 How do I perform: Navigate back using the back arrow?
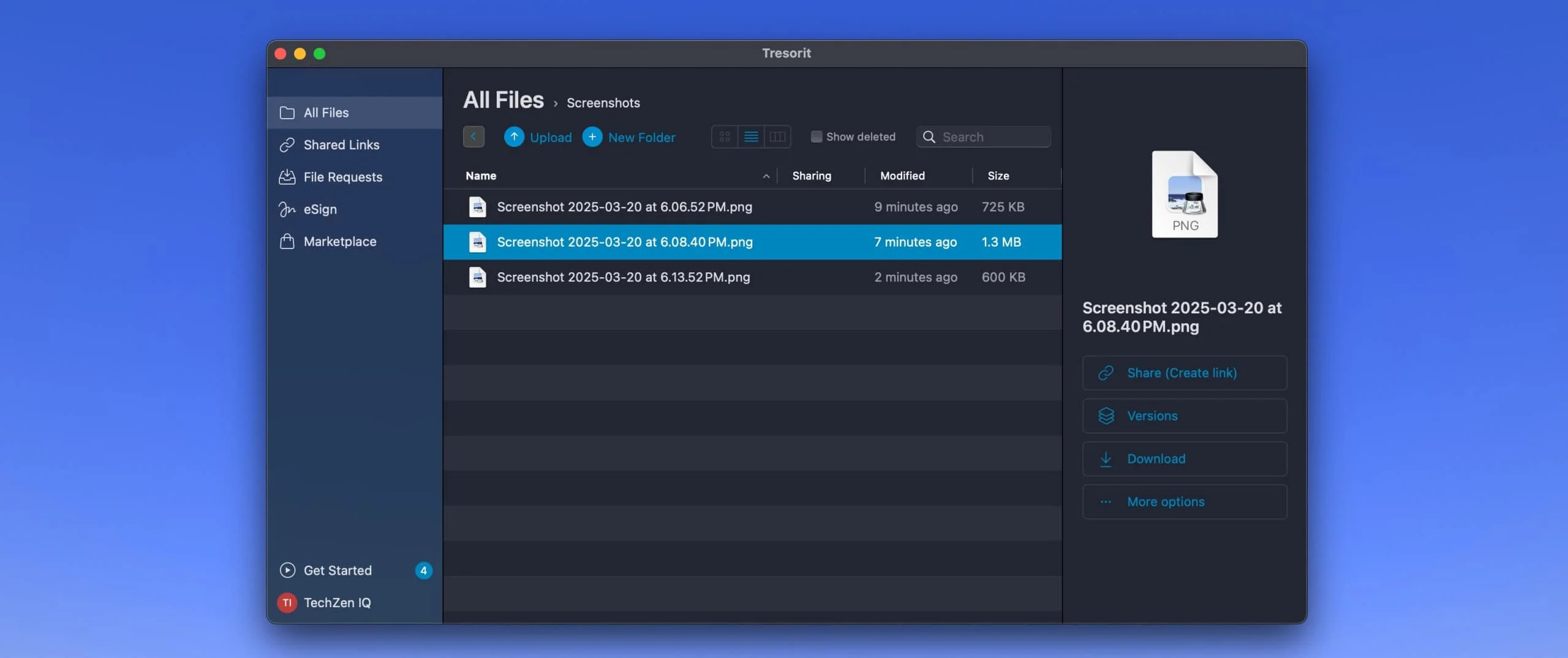pyautogui.click(x=473, y=136)
